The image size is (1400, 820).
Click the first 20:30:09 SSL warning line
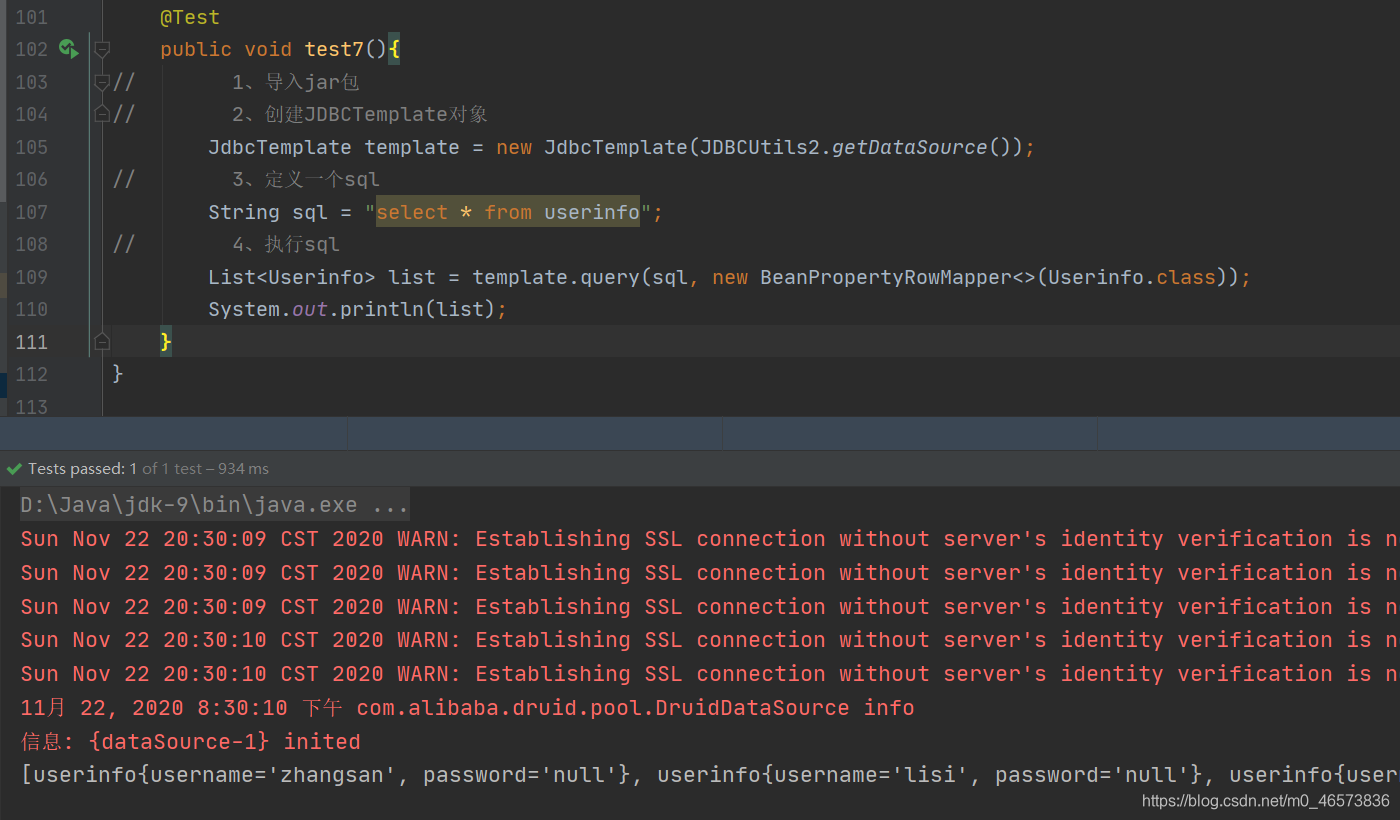710,539
